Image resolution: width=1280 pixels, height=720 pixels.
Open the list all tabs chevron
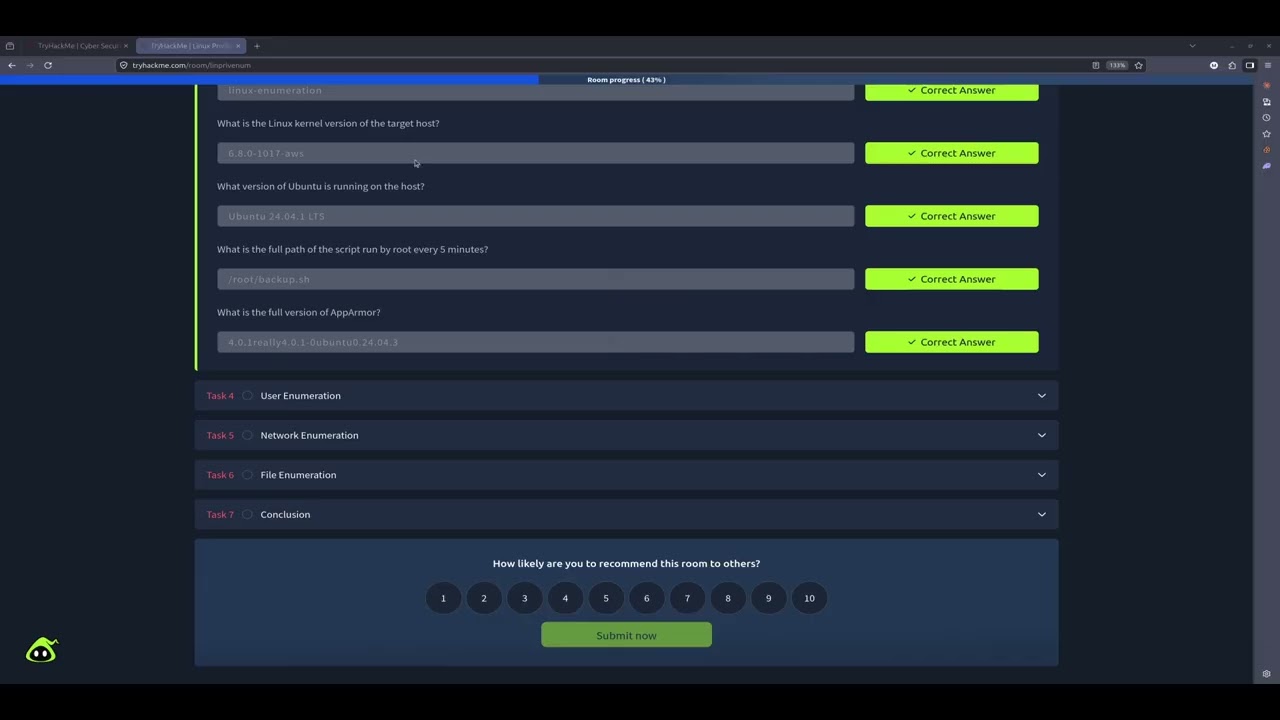(1192, 46)
